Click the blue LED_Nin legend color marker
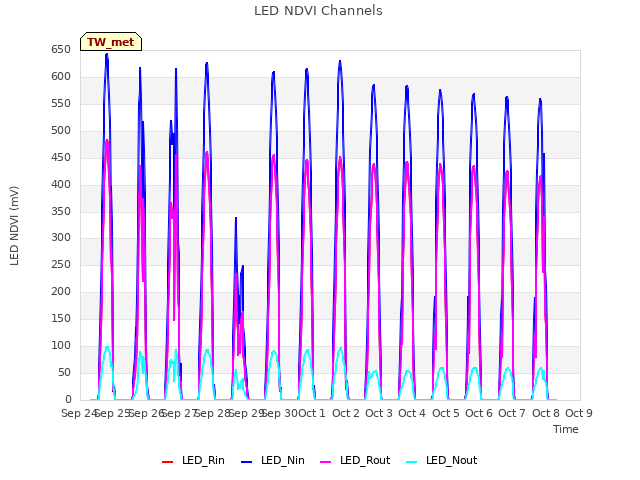This screenshot has height=480, width=640. 247,462
